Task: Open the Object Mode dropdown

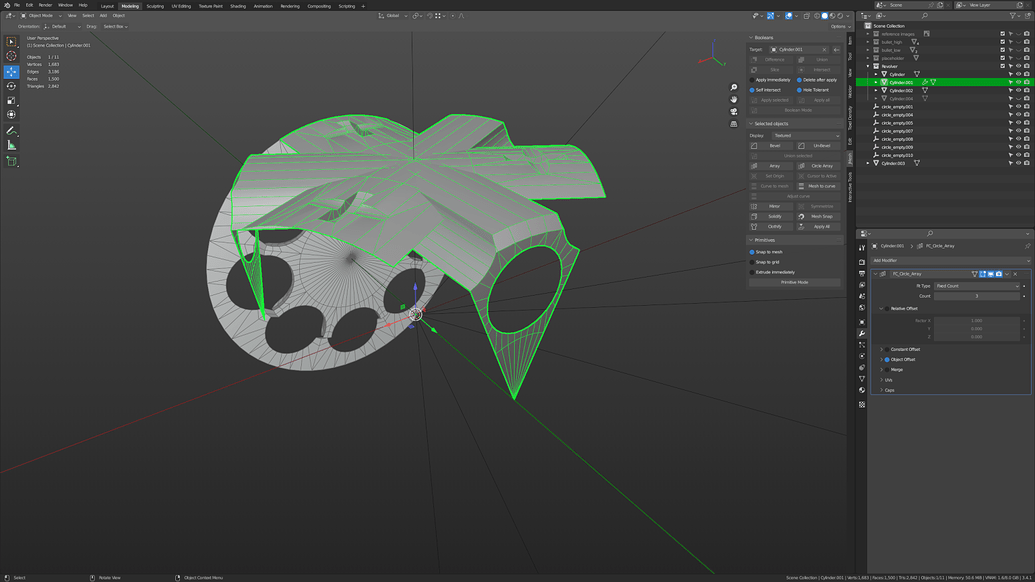Action: point(41,16)
